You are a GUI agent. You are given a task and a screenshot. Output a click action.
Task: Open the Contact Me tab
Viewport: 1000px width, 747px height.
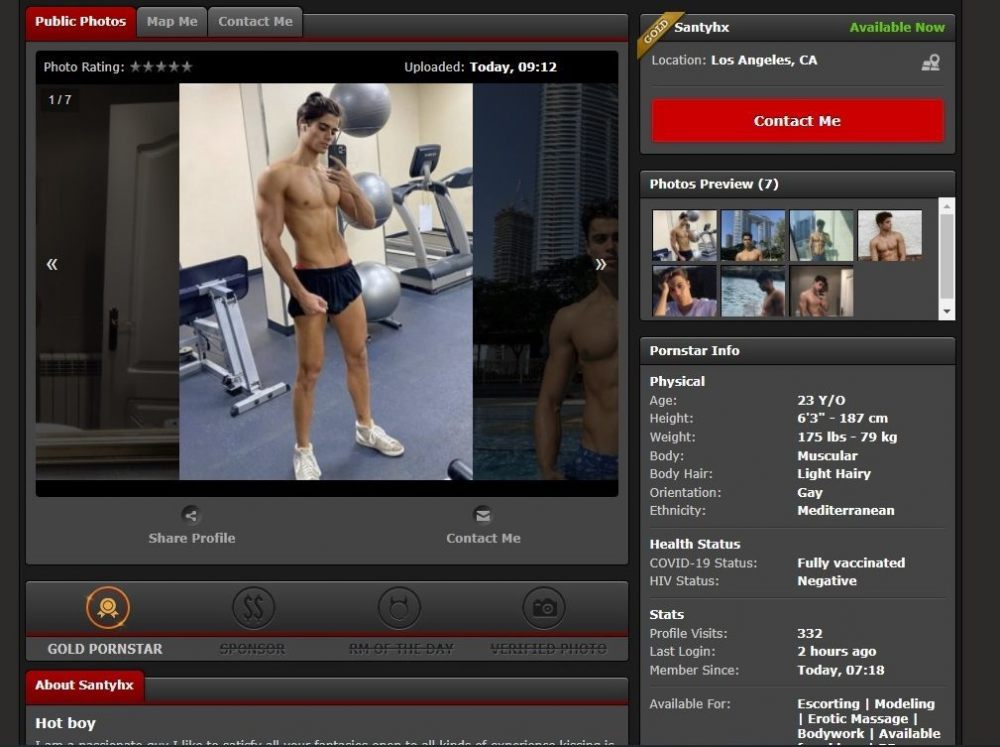click(x=255, y=22)
